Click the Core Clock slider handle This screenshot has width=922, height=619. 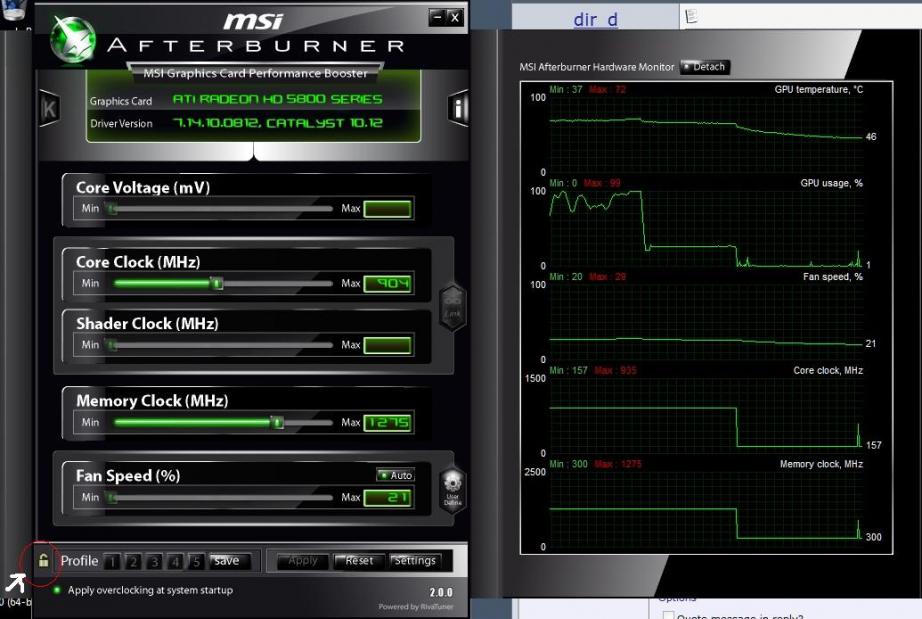click(217, 283)
